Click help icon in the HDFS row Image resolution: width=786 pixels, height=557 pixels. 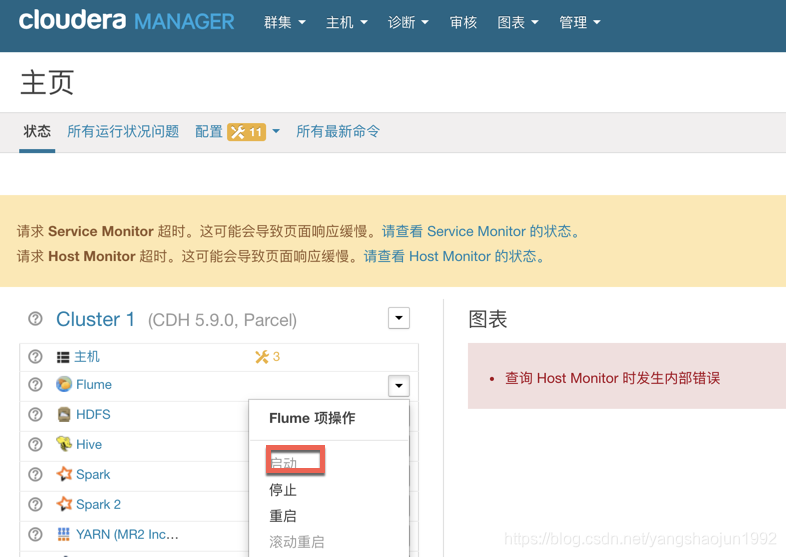(35, 415)
